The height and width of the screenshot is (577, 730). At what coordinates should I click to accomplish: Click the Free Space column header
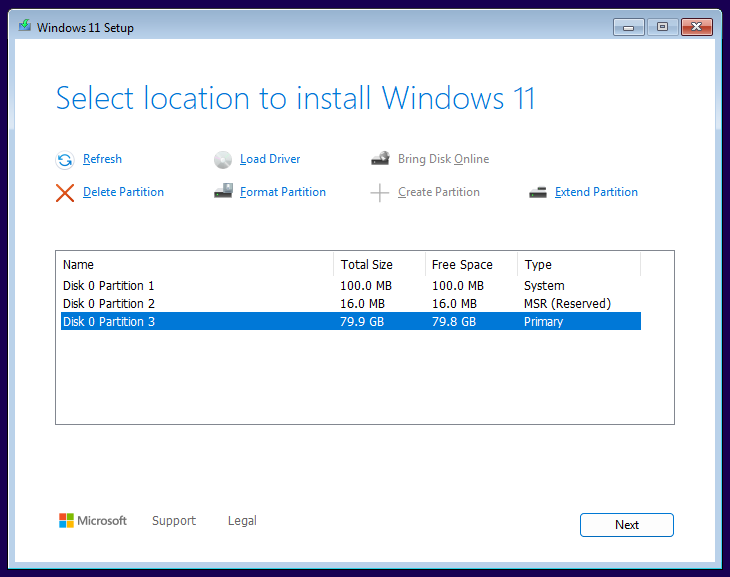(471, 265)
